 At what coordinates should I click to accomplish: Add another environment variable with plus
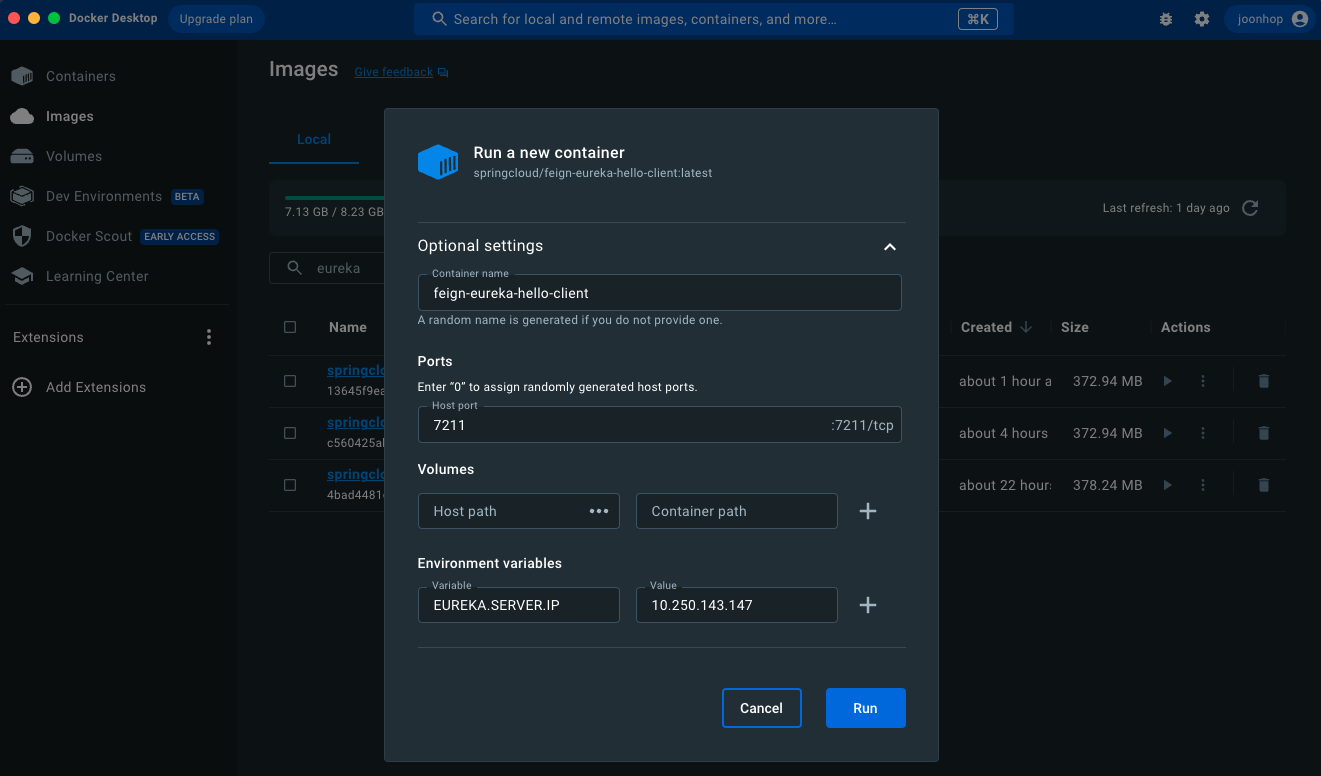[868, 605]
